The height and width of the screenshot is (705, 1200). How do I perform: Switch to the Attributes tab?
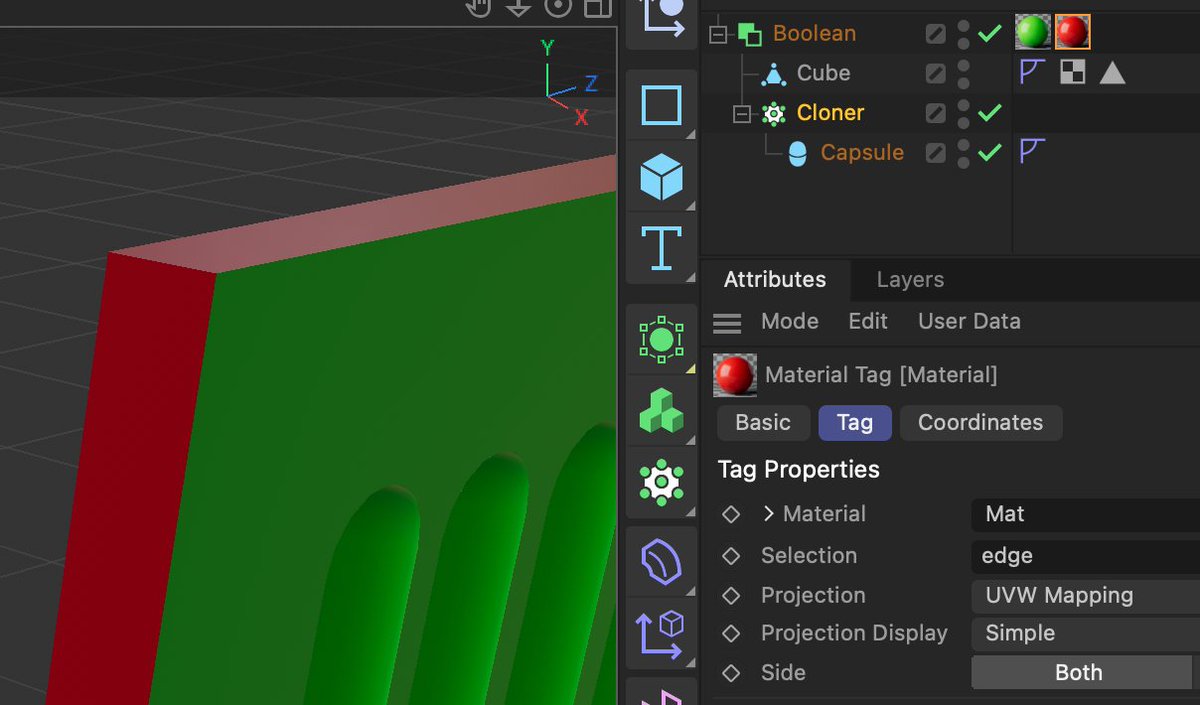click(775, 280)
